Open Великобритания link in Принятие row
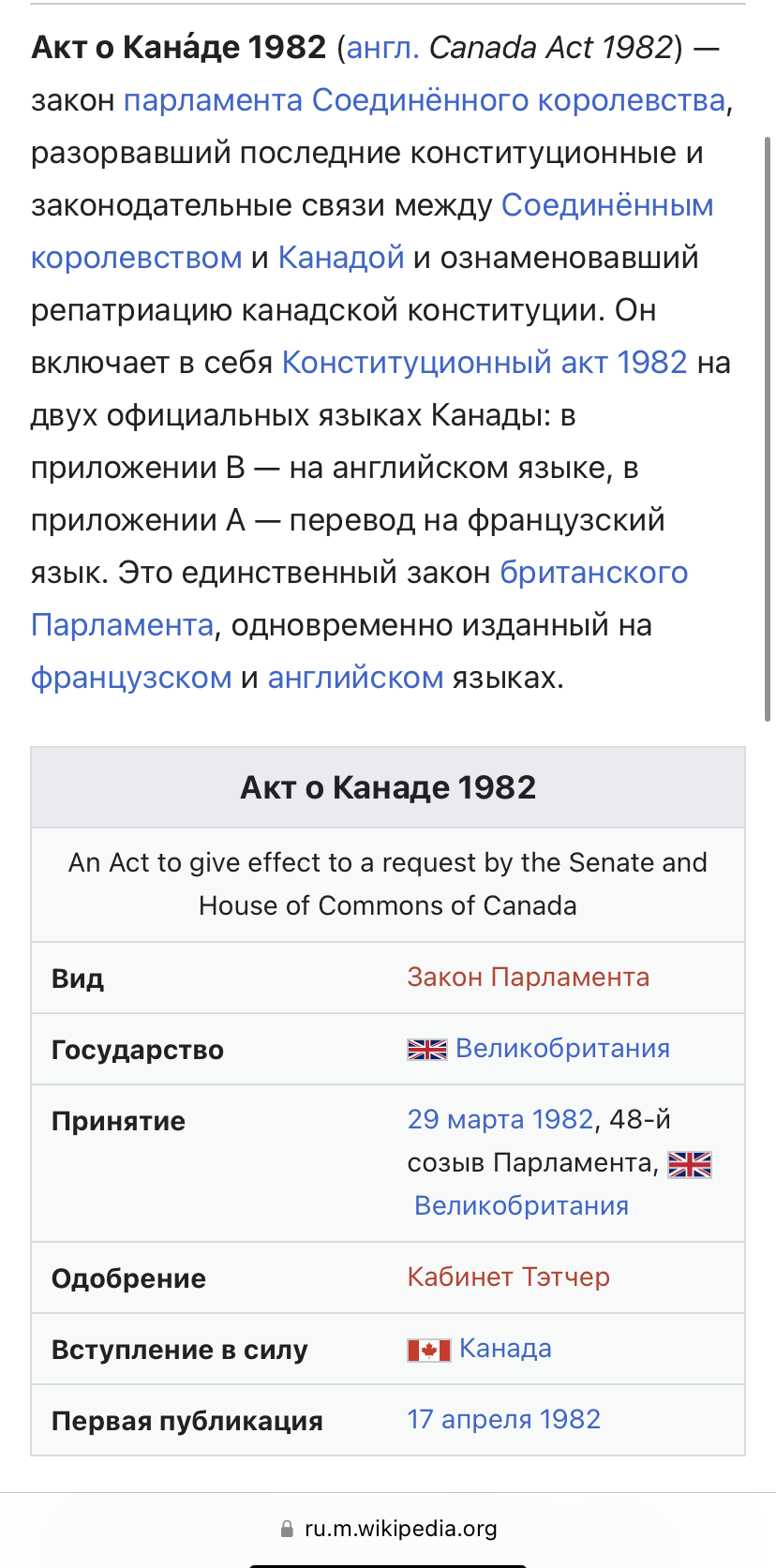 pyautogui.click(x=522, y=1205)
